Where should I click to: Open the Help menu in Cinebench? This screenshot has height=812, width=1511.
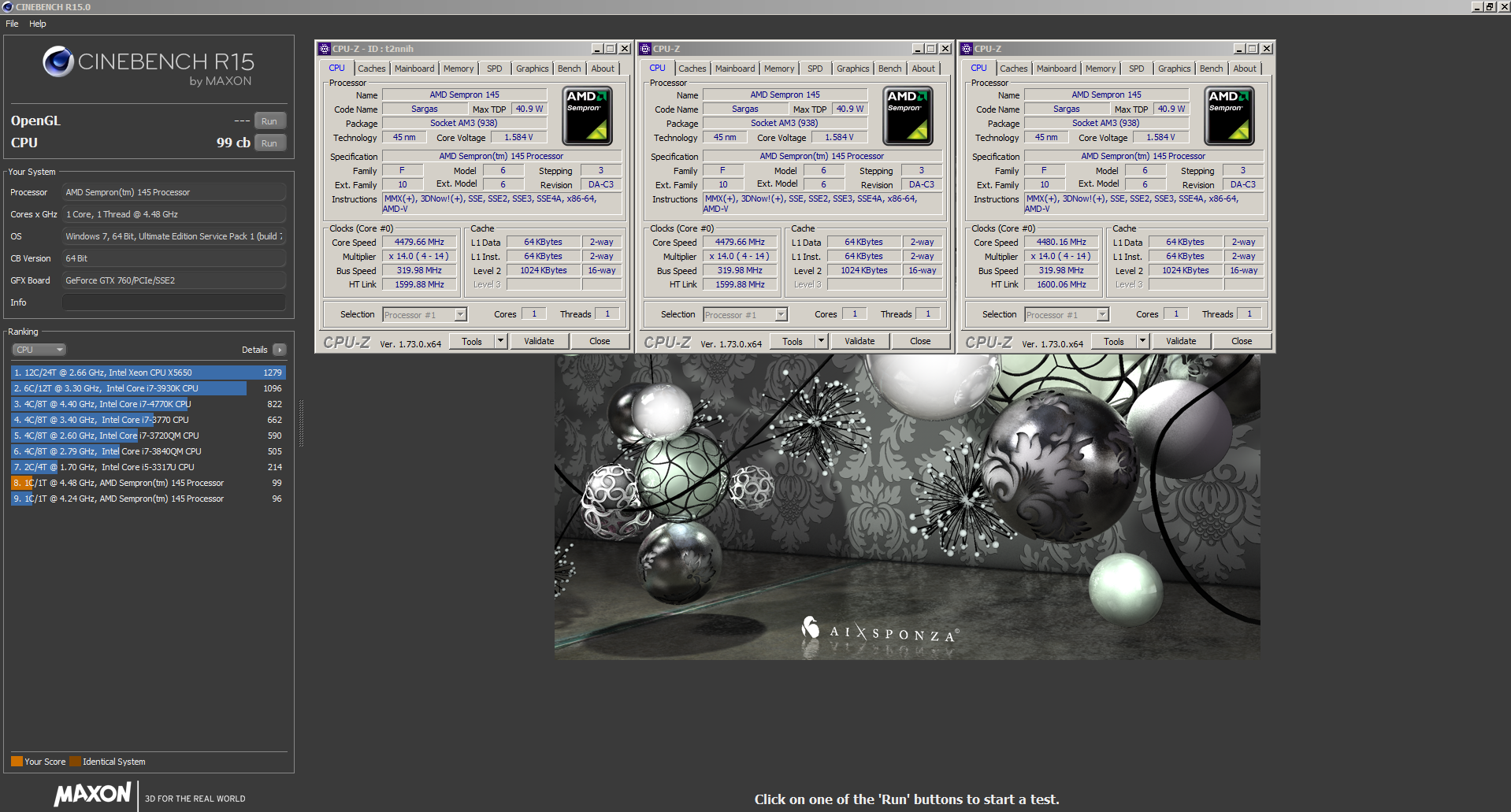click(38, 24)
